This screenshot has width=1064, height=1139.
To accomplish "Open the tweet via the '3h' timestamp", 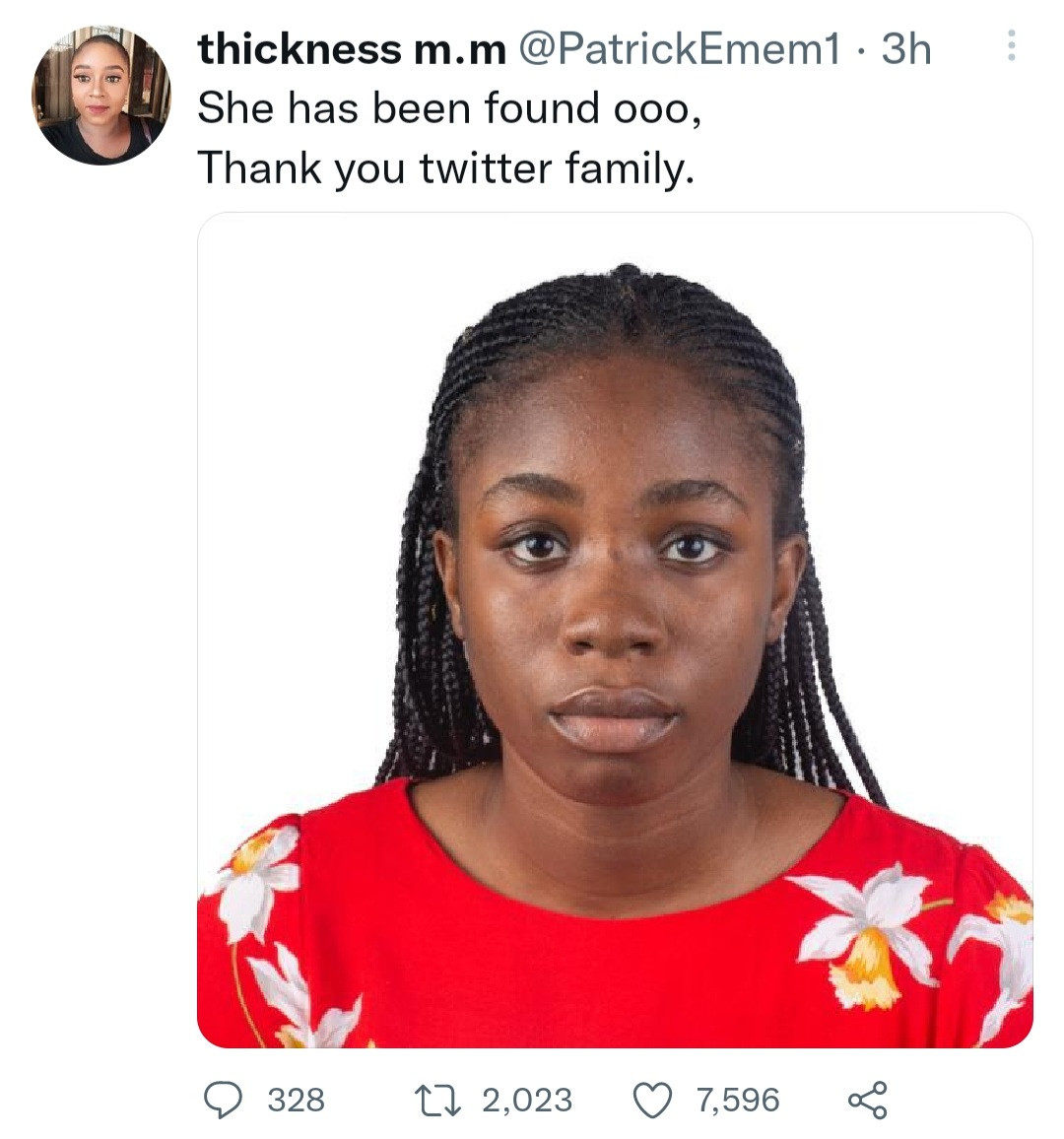I will click(905, 49).
